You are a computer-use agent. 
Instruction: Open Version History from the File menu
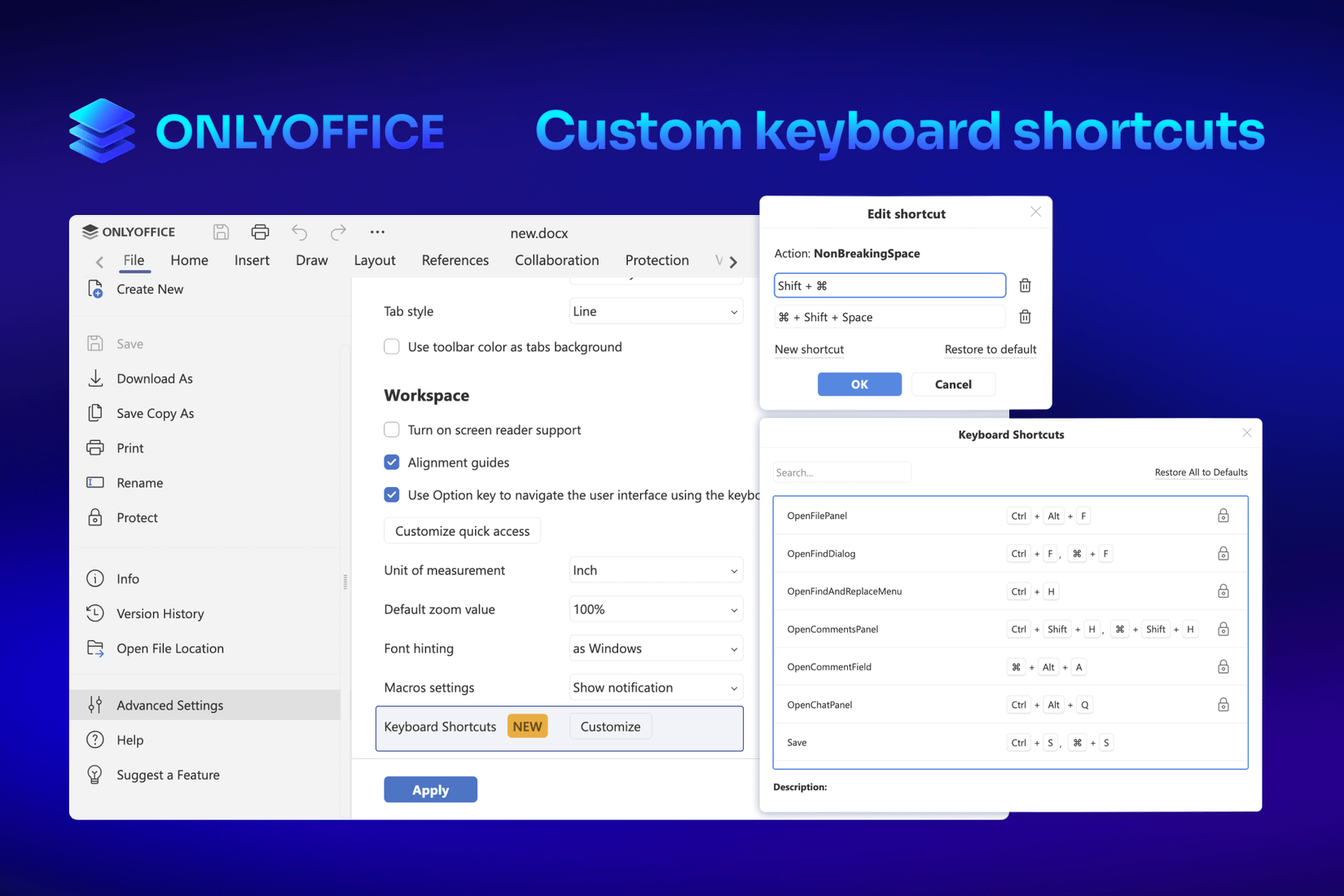pyautogui.click(x=160, y=613)
